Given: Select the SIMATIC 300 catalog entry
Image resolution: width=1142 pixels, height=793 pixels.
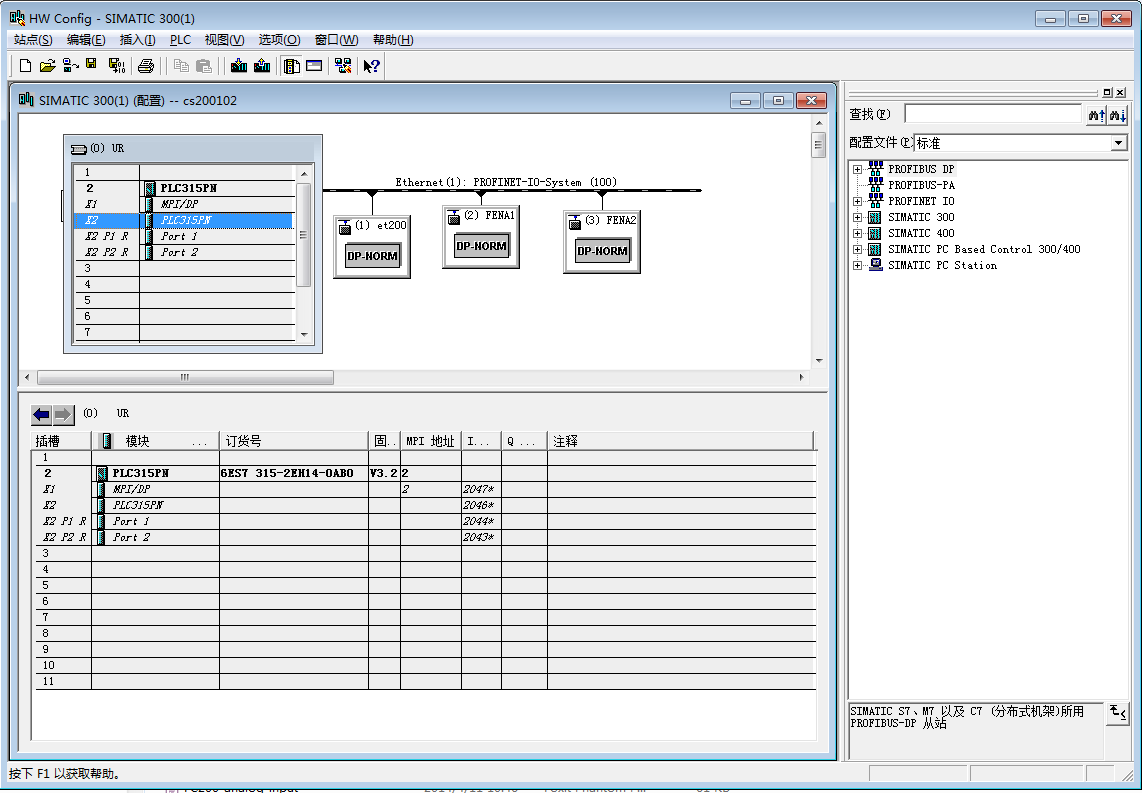Looking at the screenshot, I should point(921,218).
